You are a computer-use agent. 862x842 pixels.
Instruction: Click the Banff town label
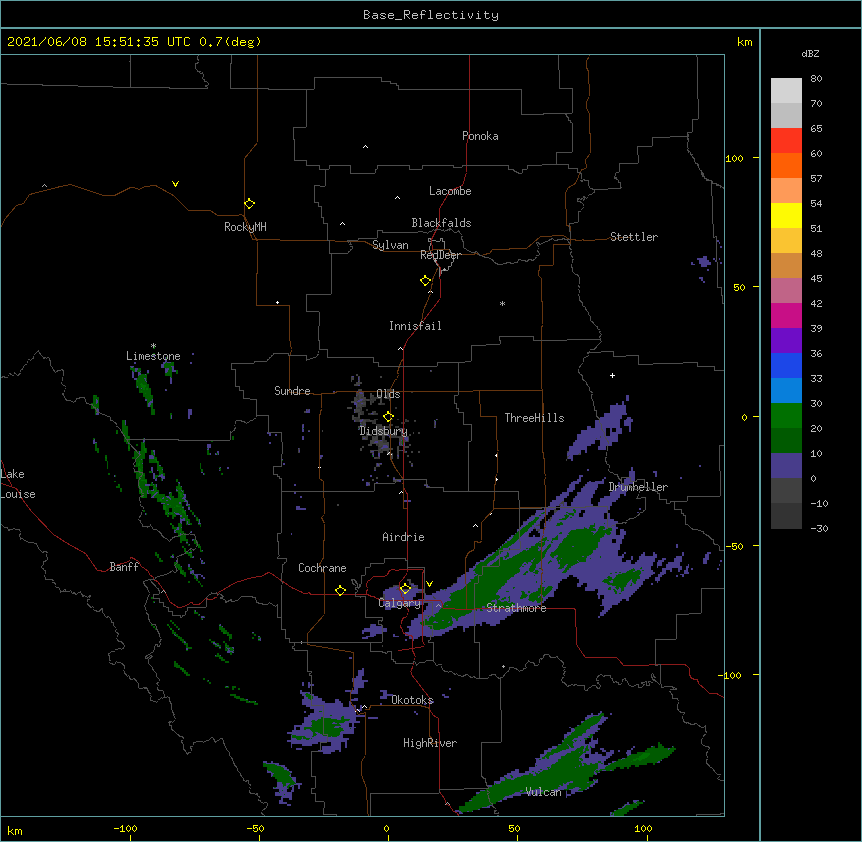[124, 567]
